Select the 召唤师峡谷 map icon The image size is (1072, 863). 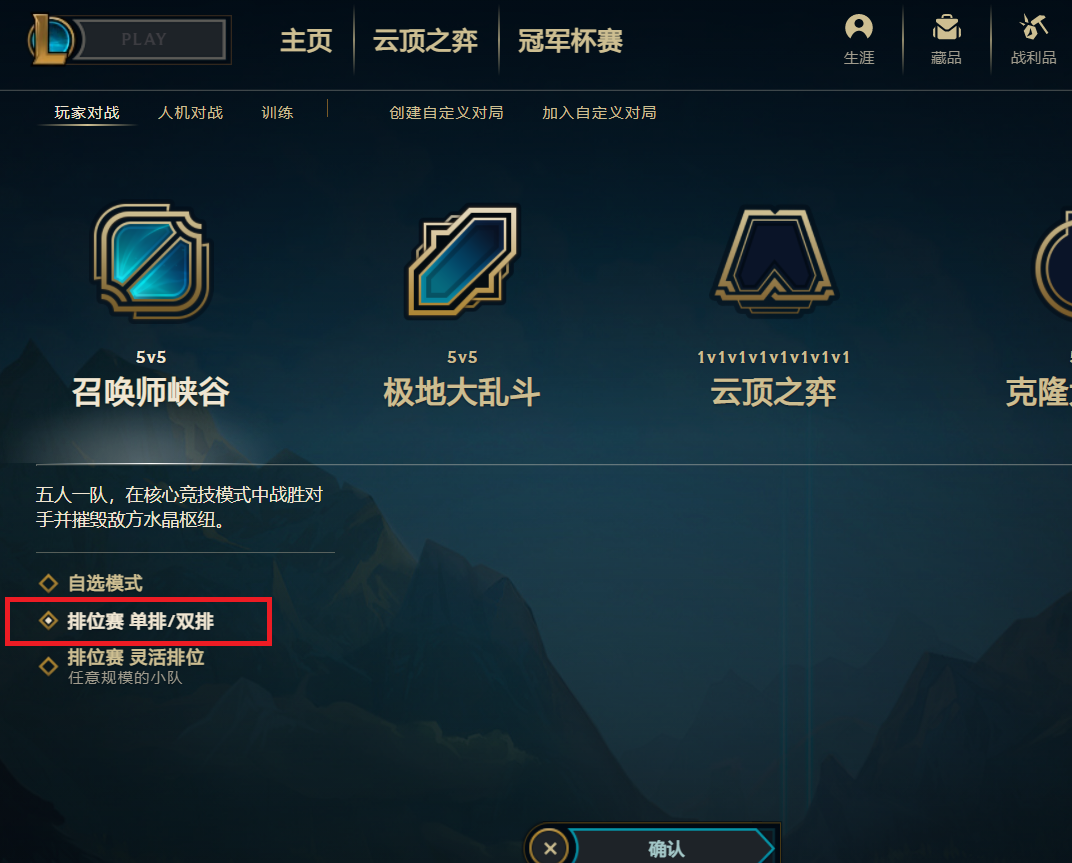[x=151, y=262]
